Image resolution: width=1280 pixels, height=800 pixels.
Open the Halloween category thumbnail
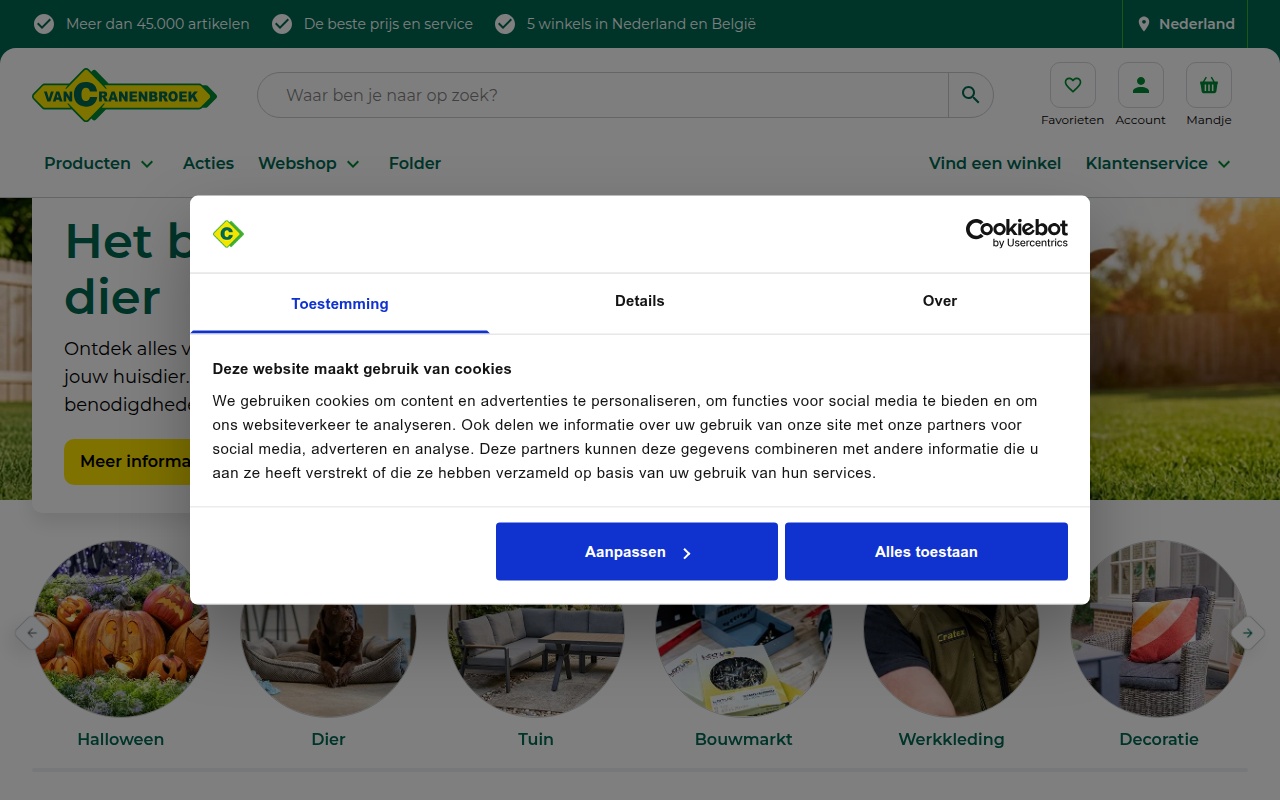121,629
